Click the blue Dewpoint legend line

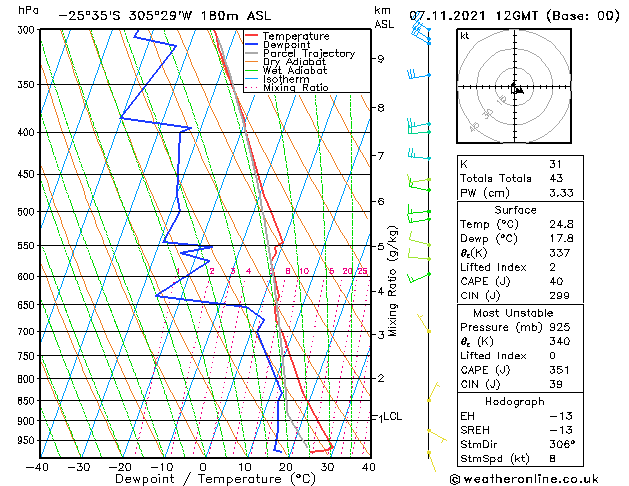251,44
